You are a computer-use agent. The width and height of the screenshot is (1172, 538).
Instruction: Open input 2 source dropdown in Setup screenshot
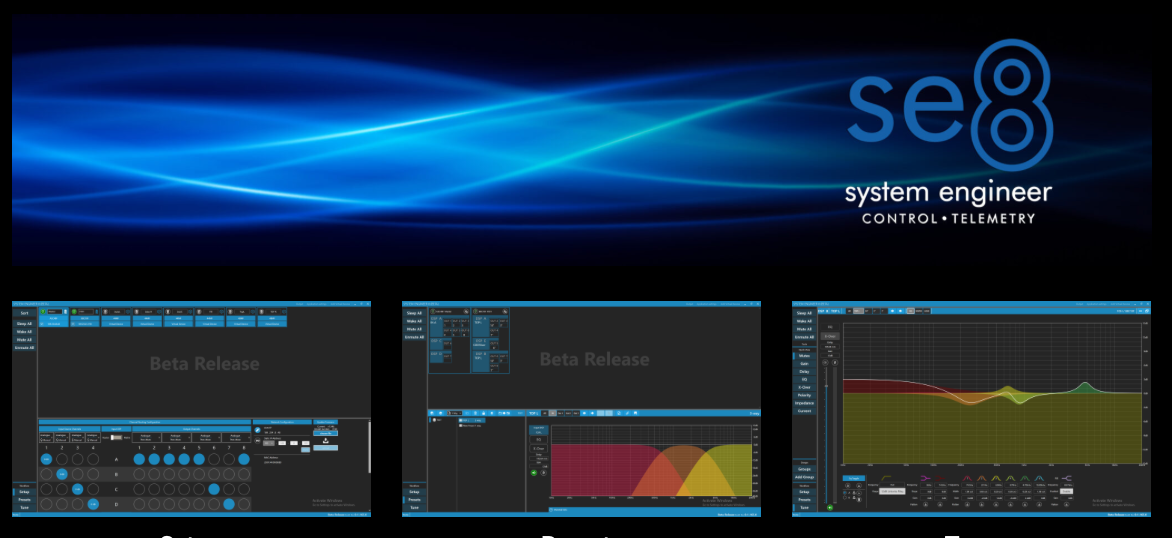pos(62,438)
